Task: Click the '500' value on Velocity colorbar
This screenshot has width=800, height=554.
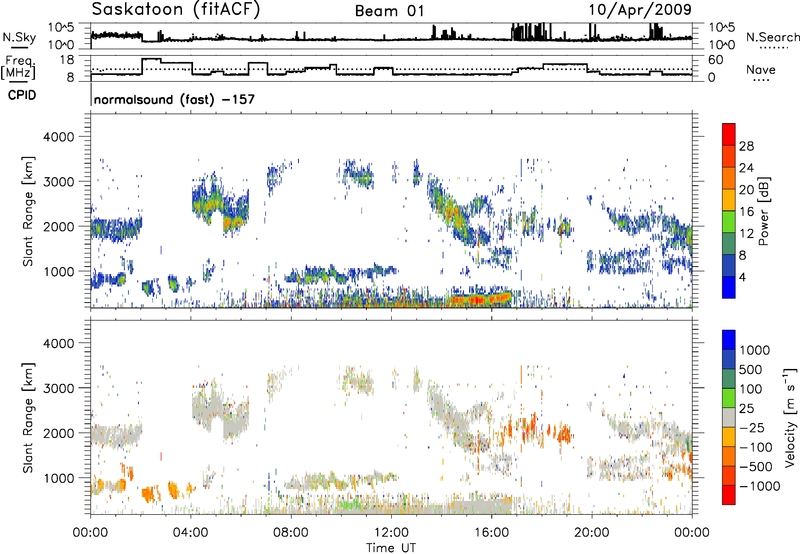Action: point(751,369)
